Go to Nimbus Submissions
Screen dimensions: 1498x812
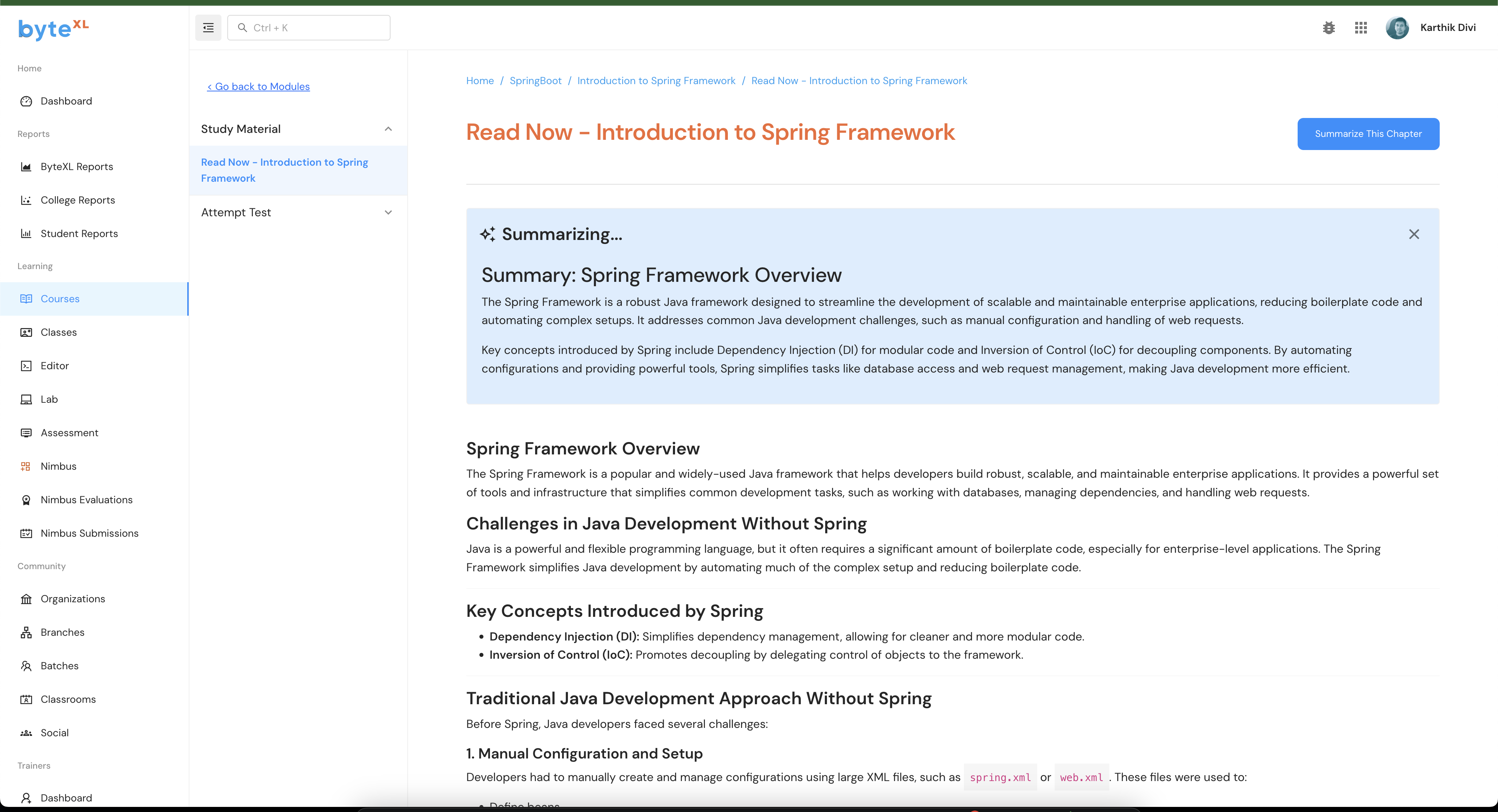(94, 533)
